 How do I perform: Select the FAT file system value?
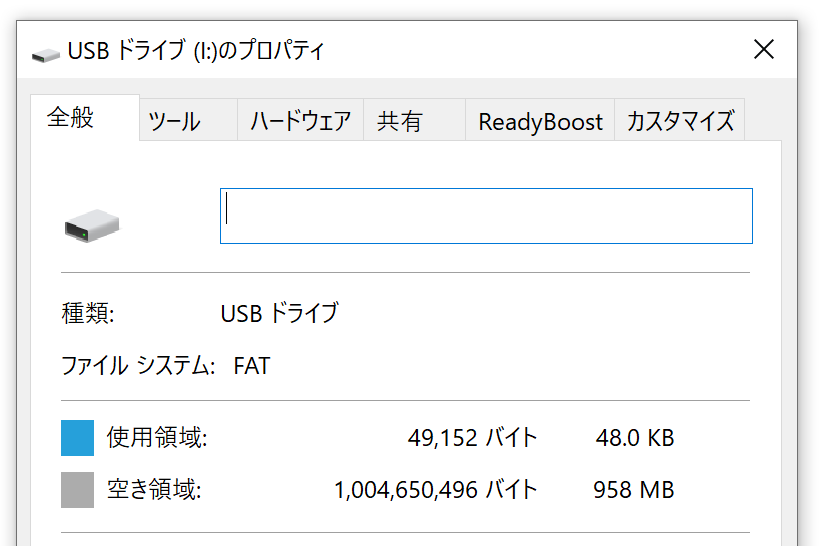[x=252, y=366]
